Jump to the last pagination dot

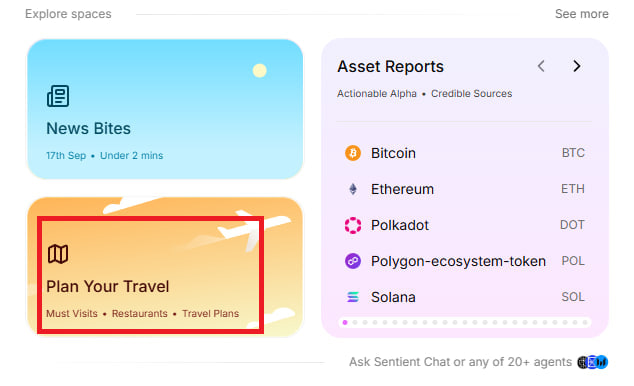point(585,323)
